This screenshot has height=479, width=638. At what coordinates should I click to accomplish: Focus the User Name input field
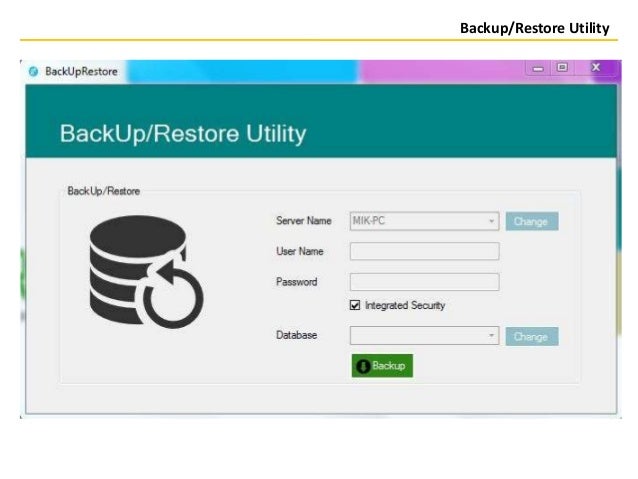[x=424, y=251]
